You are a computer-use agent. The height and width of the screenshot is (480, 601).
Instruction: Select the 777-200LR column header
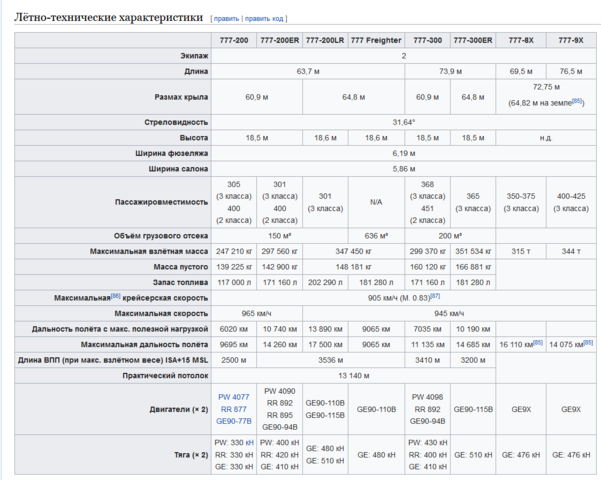click(x=325, y=40)
